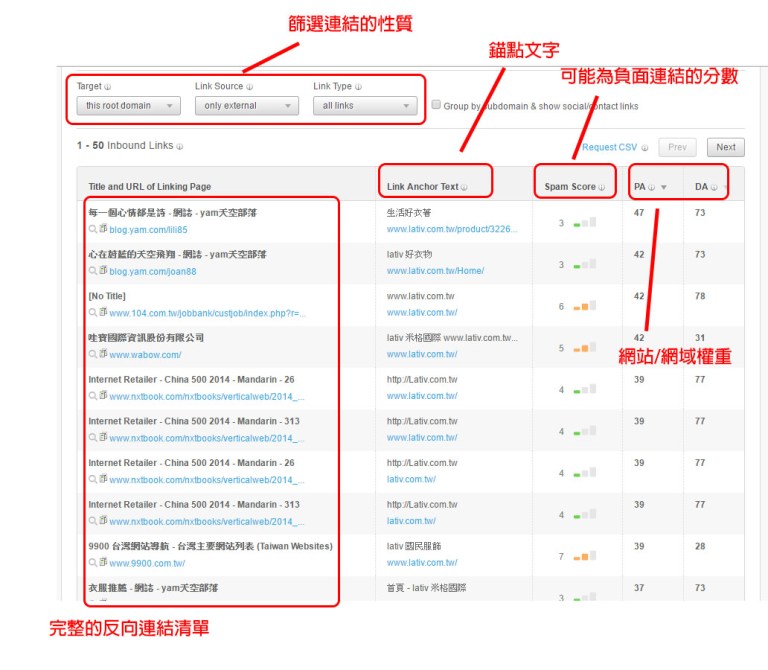Click the Request CSV link
Screen dimensions: 768x670
pyautogui.click(x=608, y=148)
